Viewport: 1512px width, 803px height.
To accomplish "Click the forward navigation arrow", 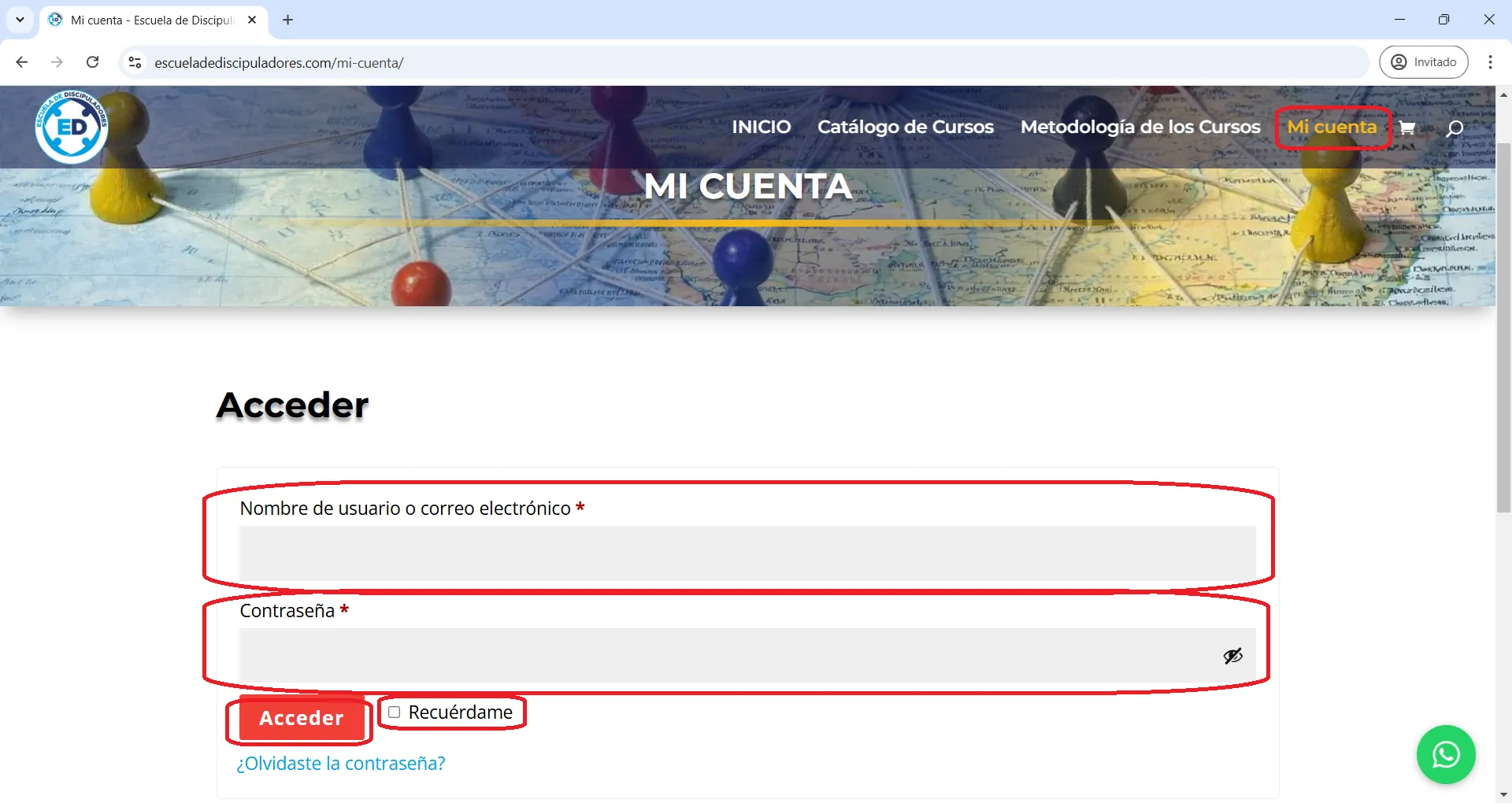I will point(57,62).
